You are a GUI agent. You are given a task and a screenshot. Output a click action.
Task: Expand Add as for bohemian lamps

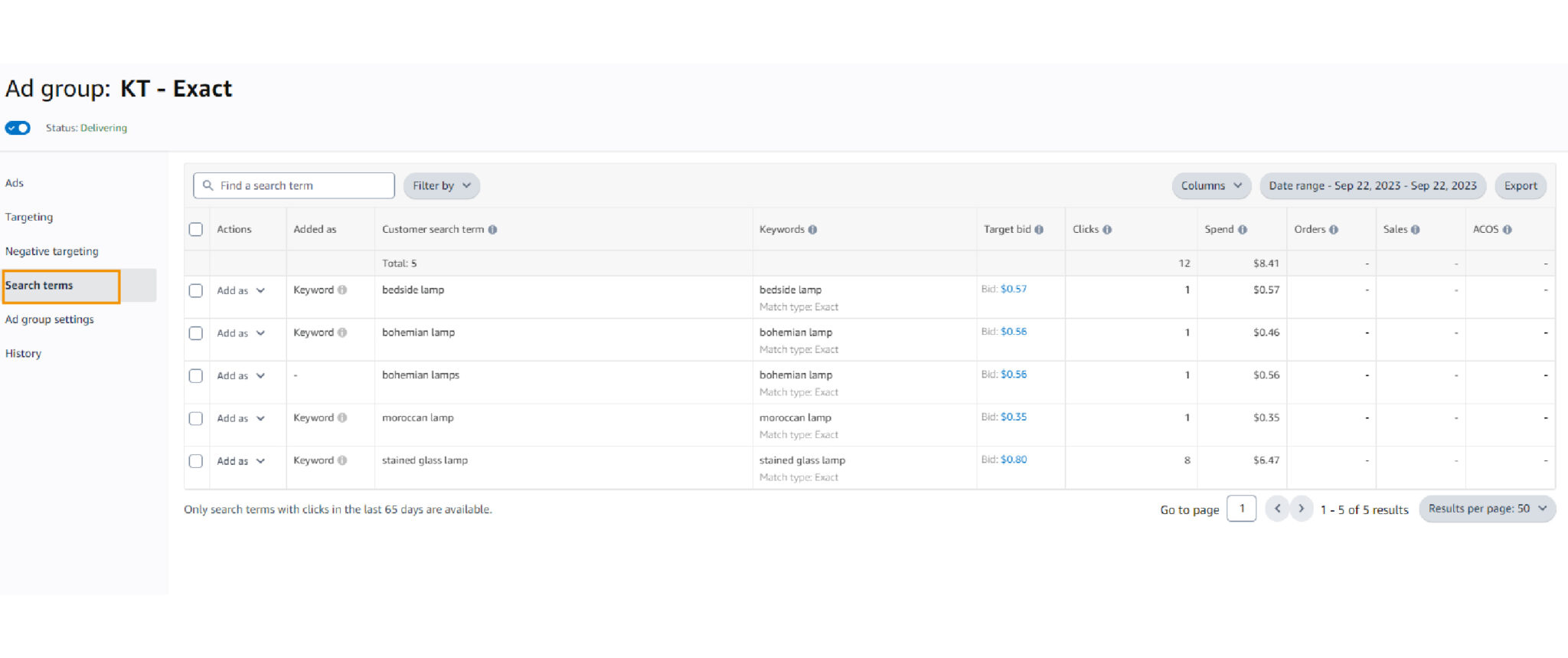pos(240,376)
